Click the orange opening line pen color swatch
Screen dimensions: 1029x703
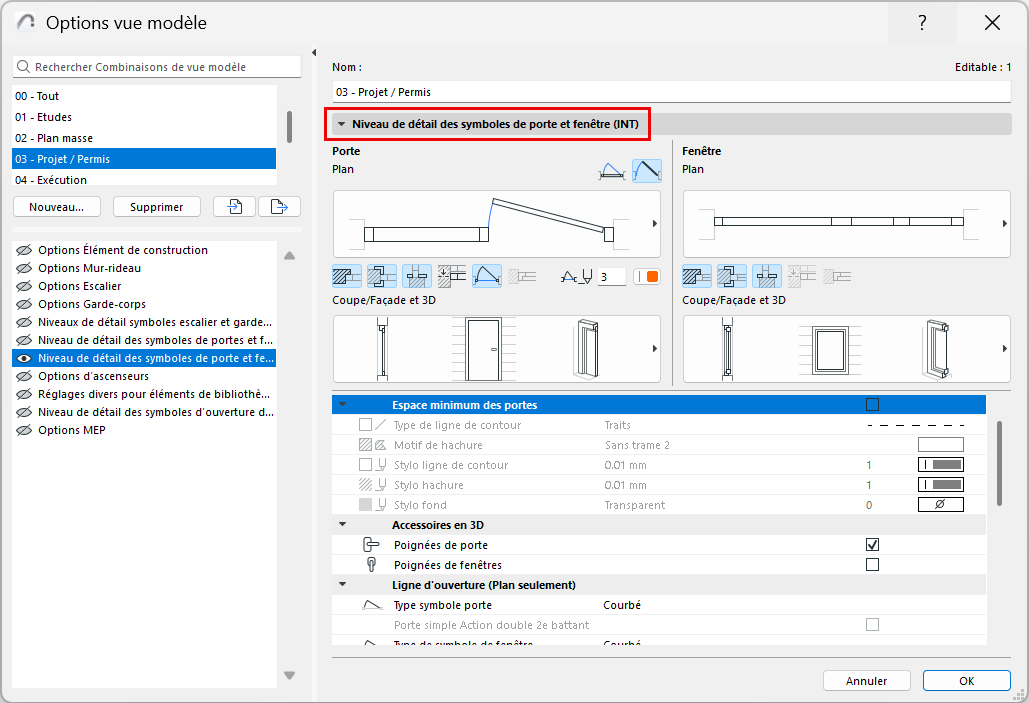647,276
